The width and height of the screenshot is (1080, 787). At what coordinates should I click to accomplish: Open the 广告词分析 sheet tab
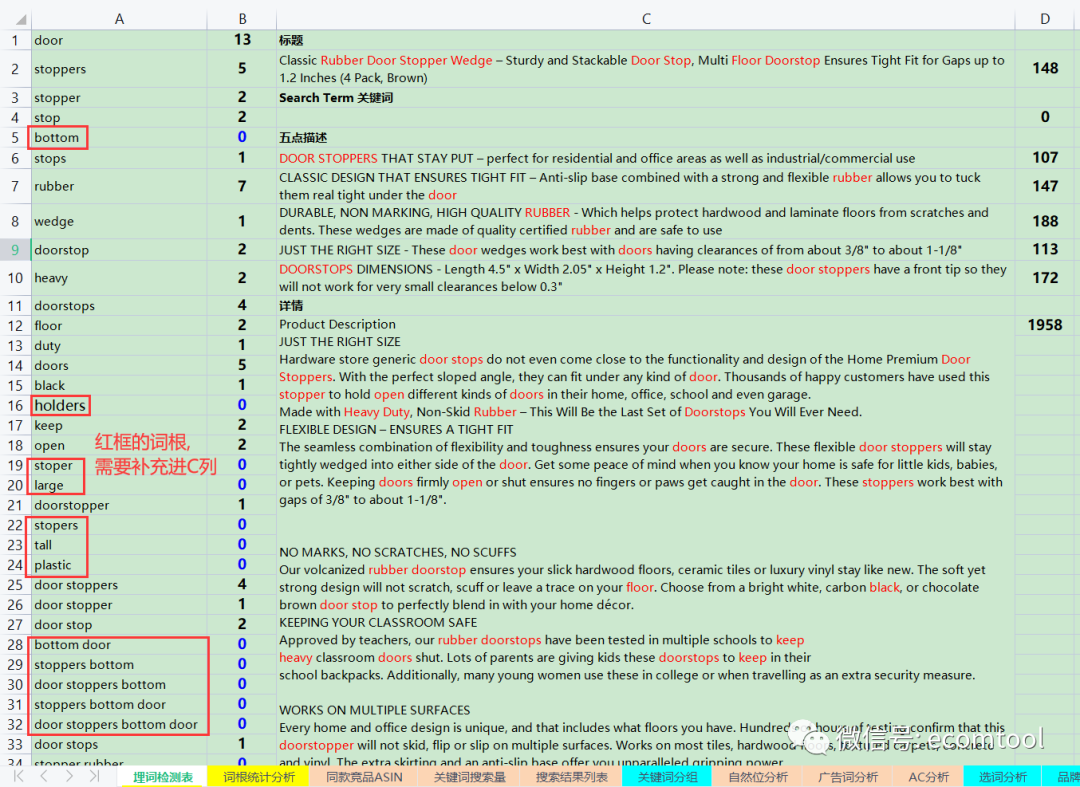(849, 777)
